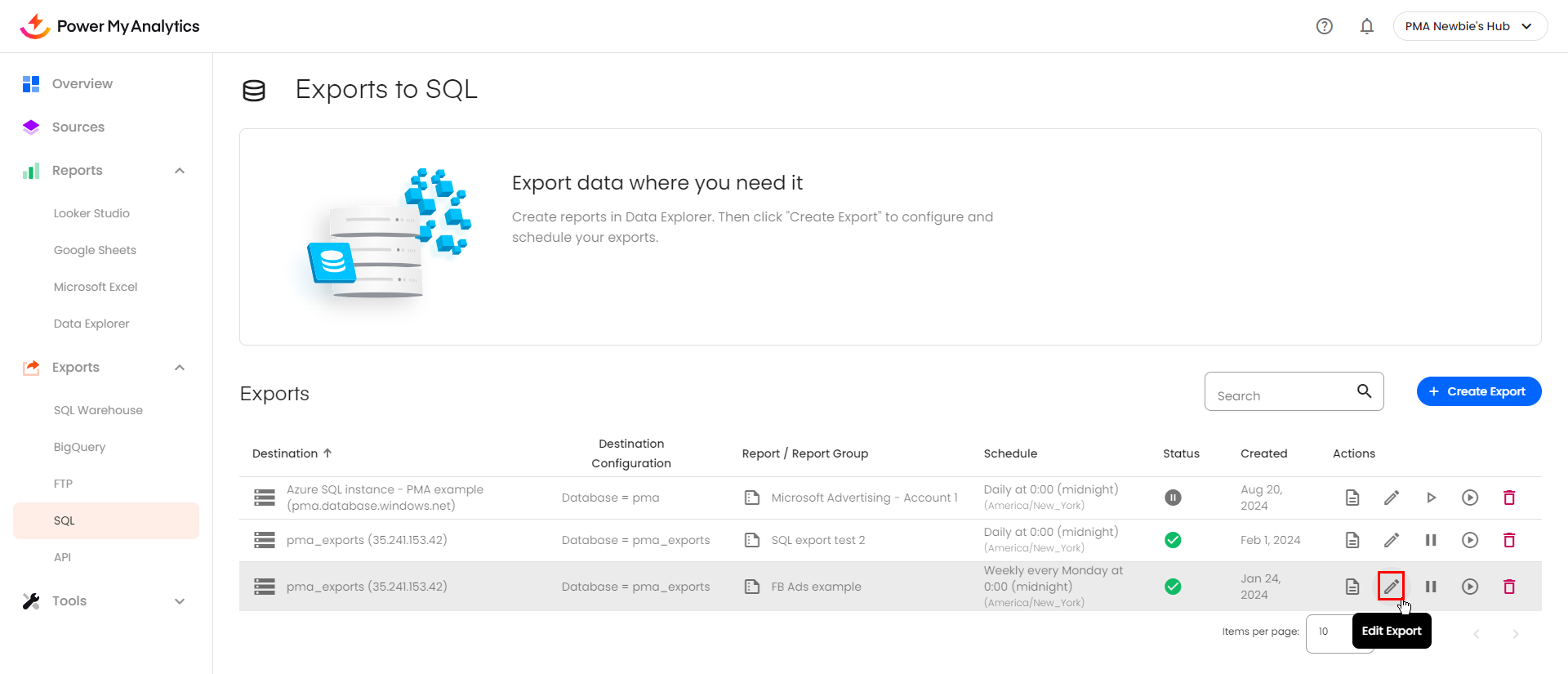Resume the paused Azure SQL export
Screen dimensions: 1568x674
1430,498
